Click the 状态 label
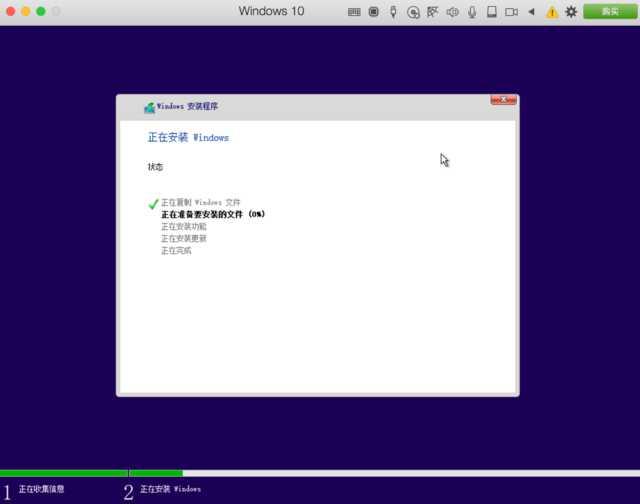Image resolution: width=640 pixels, height=504 pixels. tap(155, 167)
